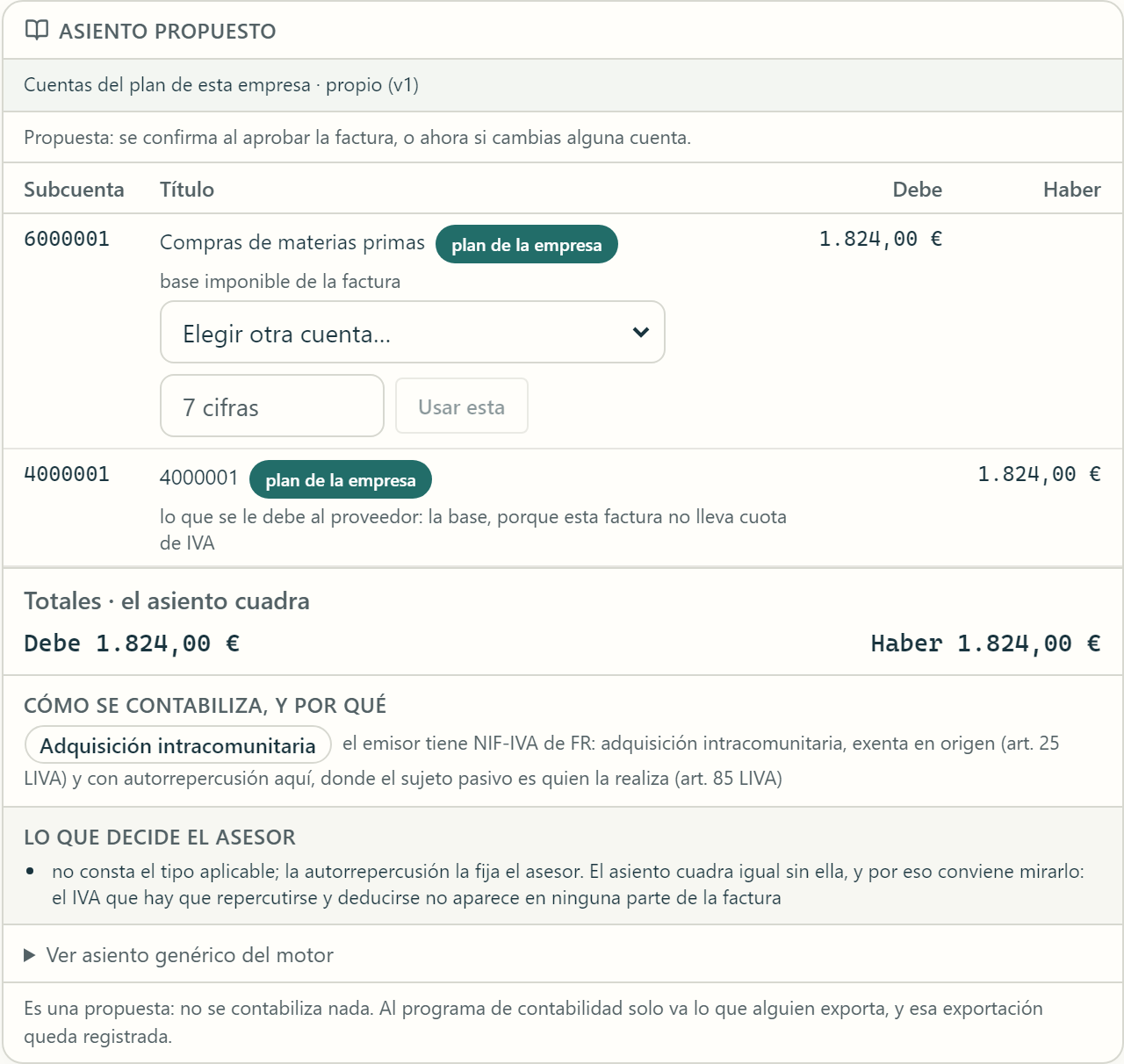Select subcuenta code 6000001
The image size is (1124, 1064).
tap(67, 239)
